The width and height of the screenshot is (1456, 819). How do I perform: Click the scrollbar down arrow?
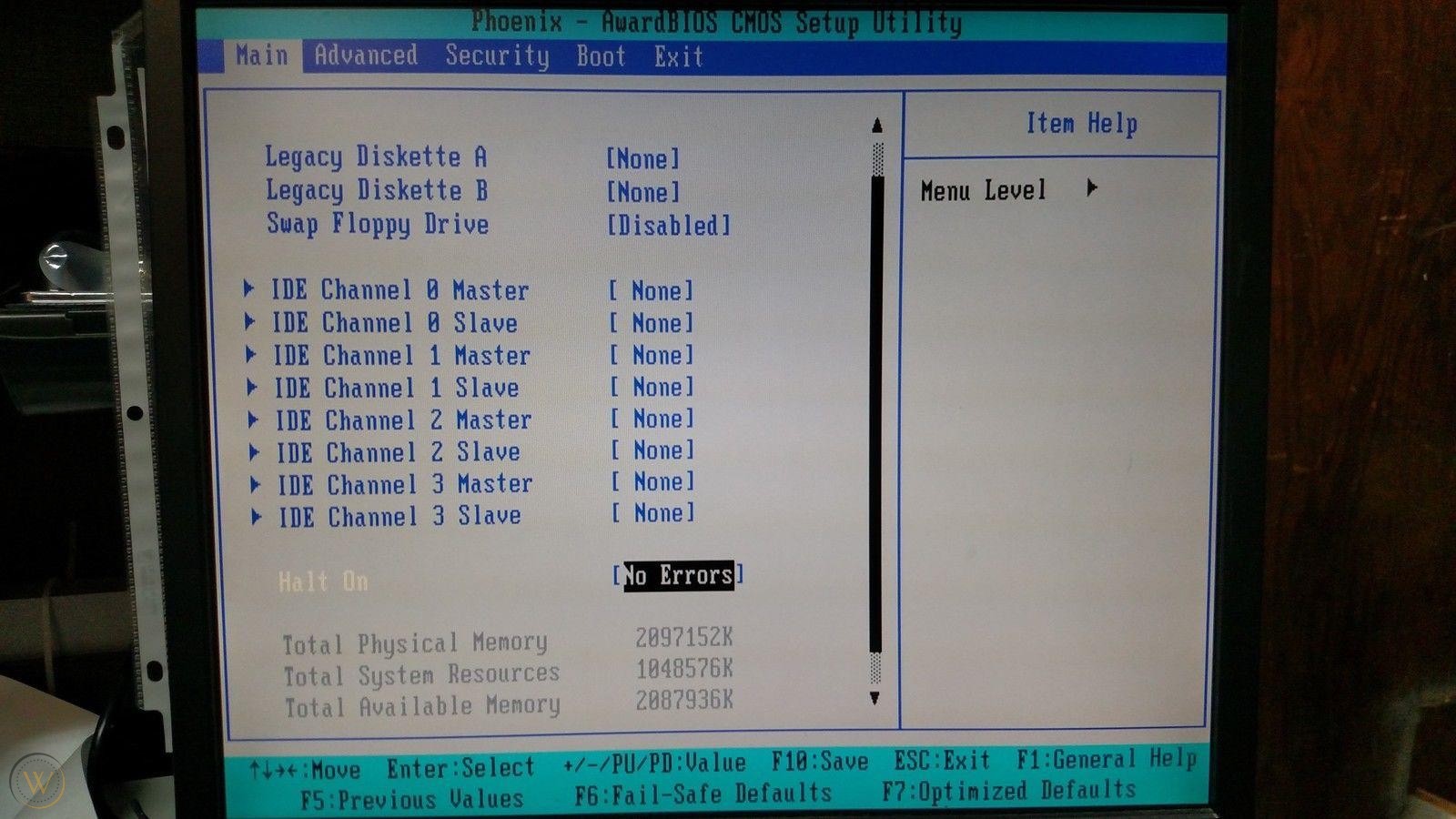click(876, 700)
